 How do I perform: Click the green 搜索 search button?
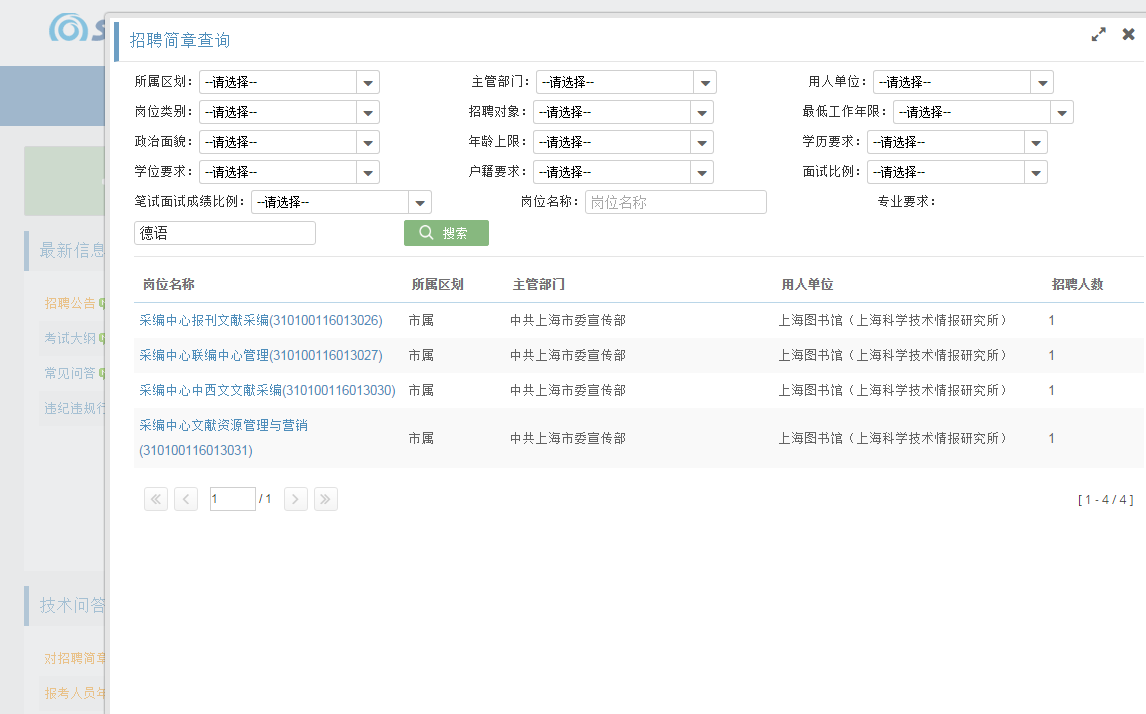pos(446,233)
